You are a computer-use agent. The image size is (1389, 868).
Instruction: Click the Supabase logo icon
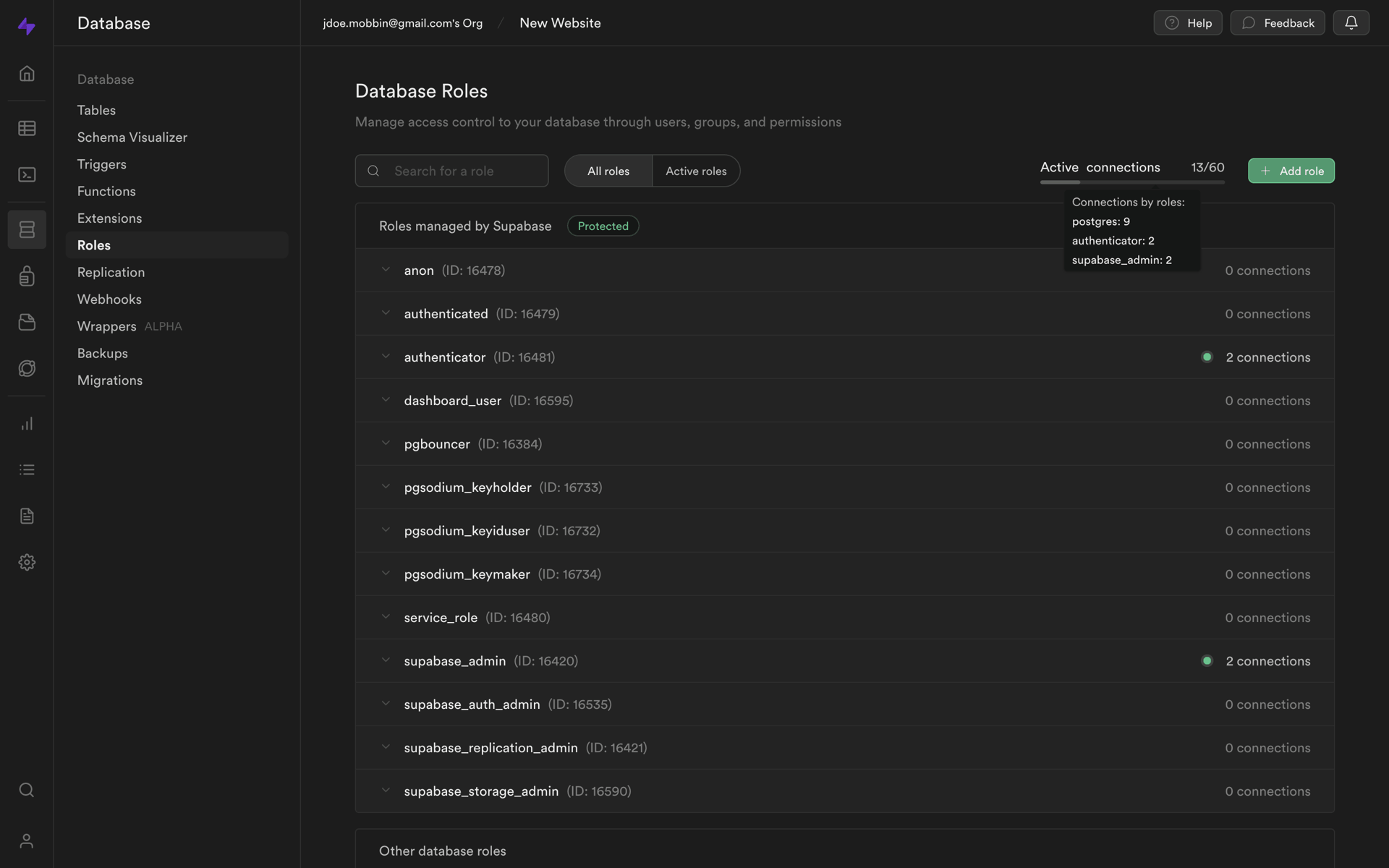tap(27, 27)
